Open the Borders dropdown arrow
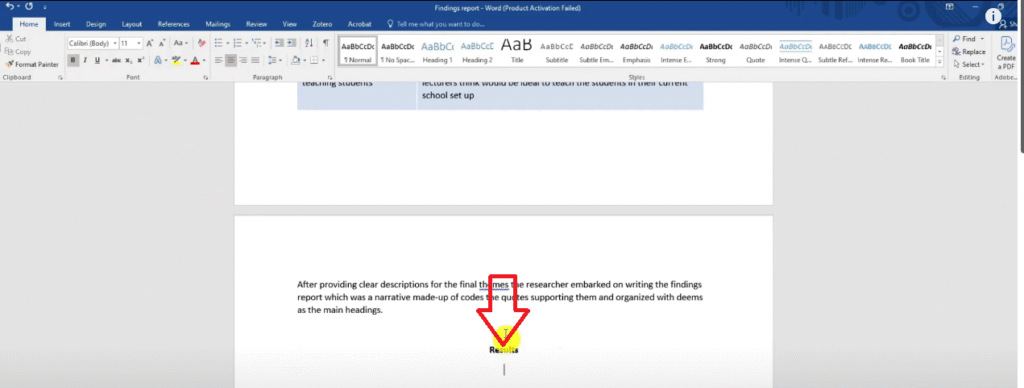 (323, 60)
